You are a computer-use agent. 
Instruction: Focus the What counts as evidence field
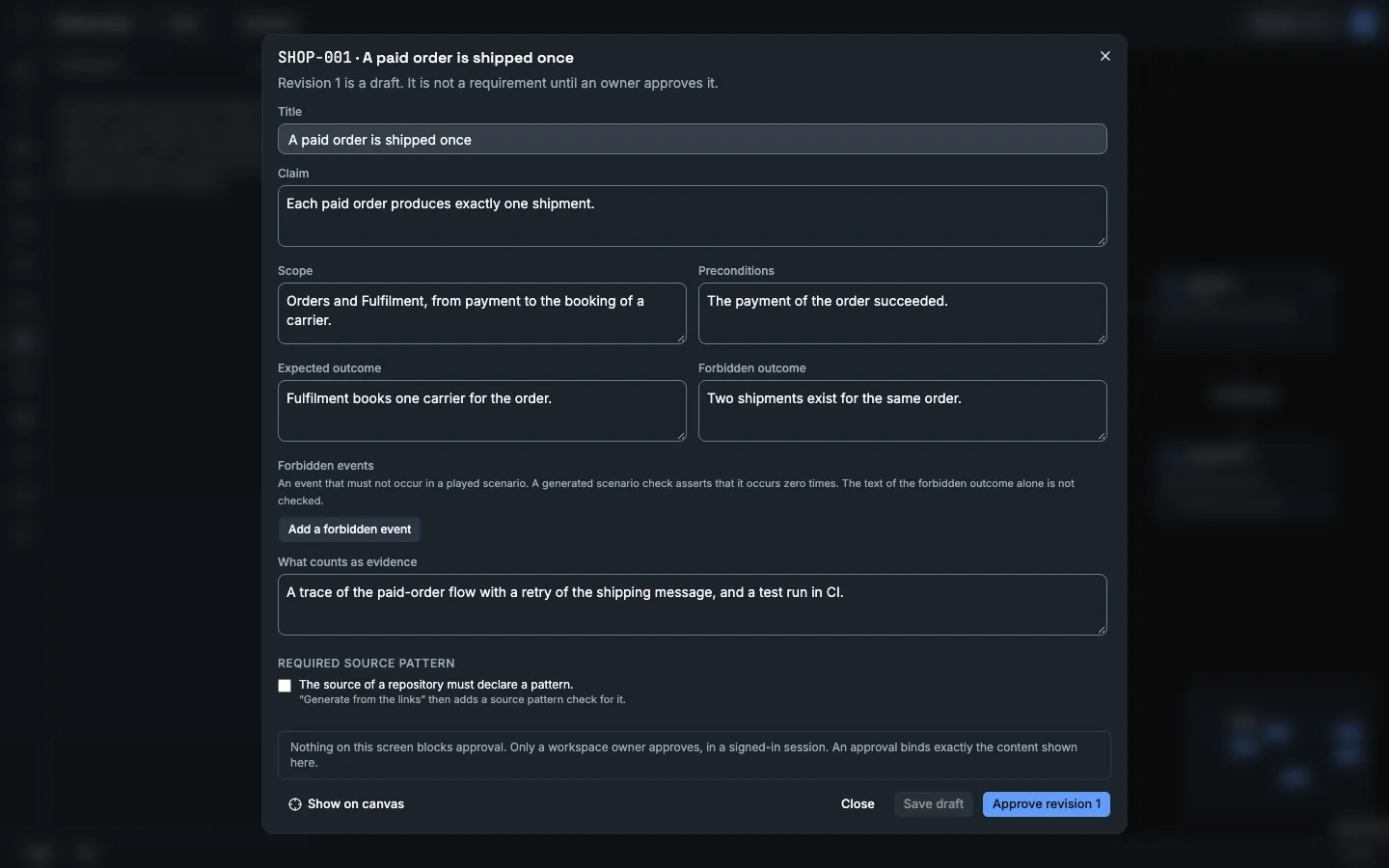pos(693,605)
